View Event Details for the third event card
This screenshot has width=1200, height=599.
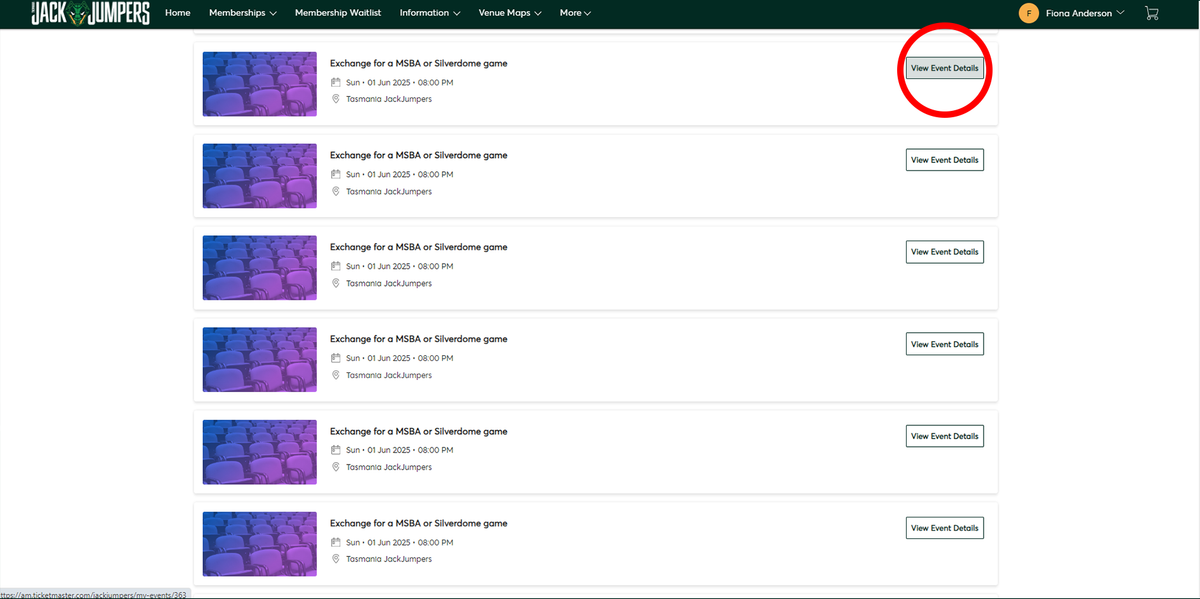pos(945,252)
